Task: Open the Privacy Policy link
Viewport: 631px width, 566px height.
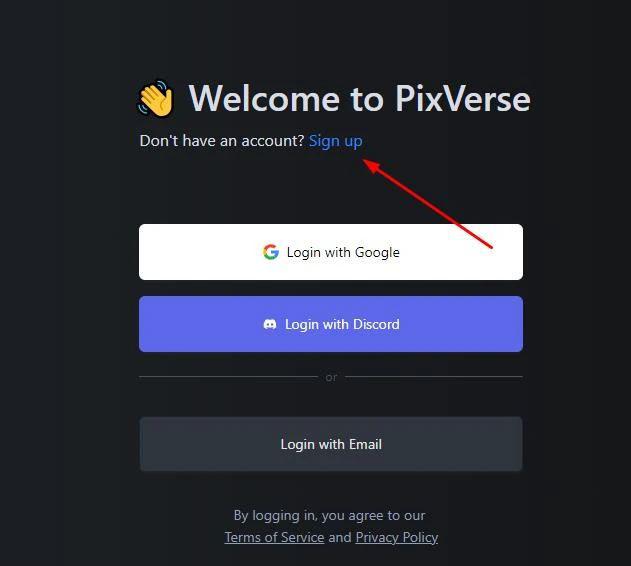Action: 397,537
